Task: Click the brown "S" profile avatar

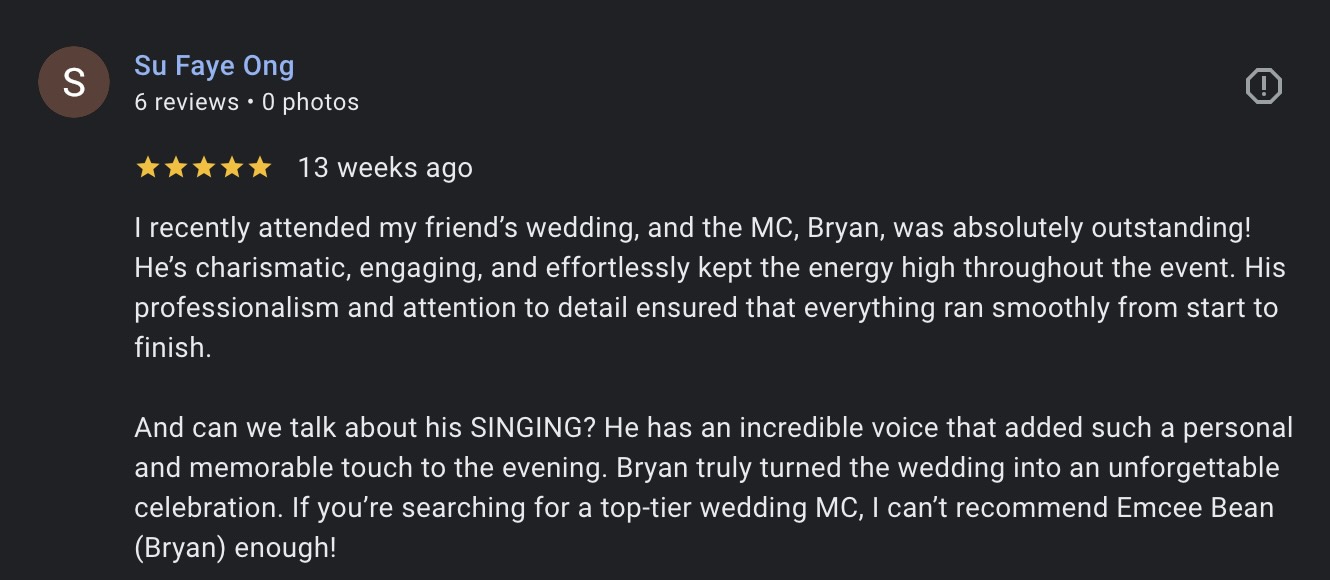Action: (x=73, y=82)
